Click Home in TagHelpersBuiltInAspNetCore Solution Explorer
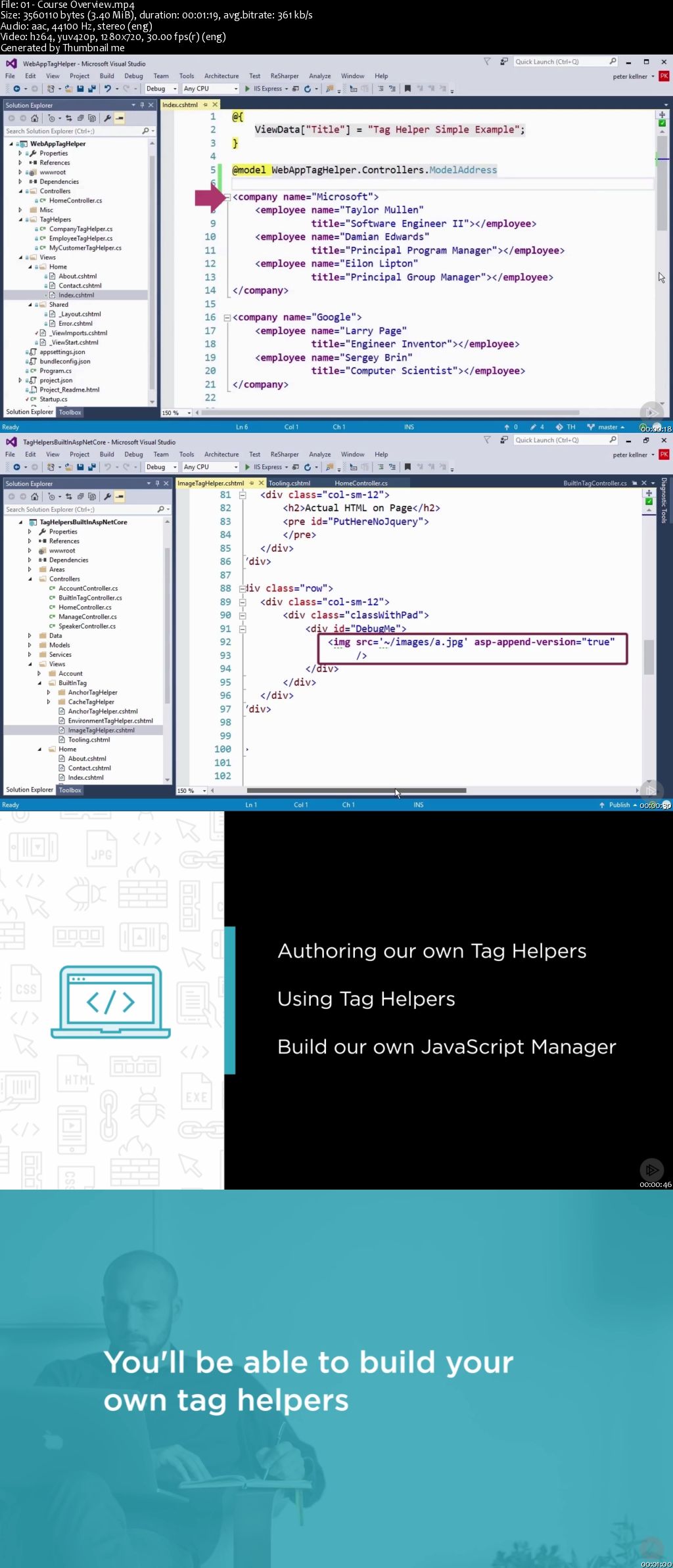673x1568 pixels. [x=34, y=497]
